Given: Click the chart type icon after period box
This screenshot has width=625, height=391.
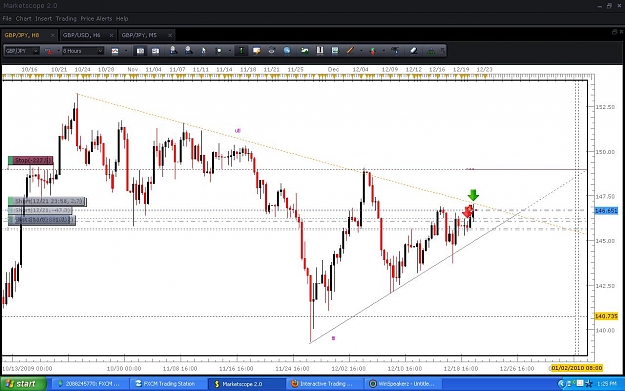Looking at the screenshot, I should click(115, 51).
